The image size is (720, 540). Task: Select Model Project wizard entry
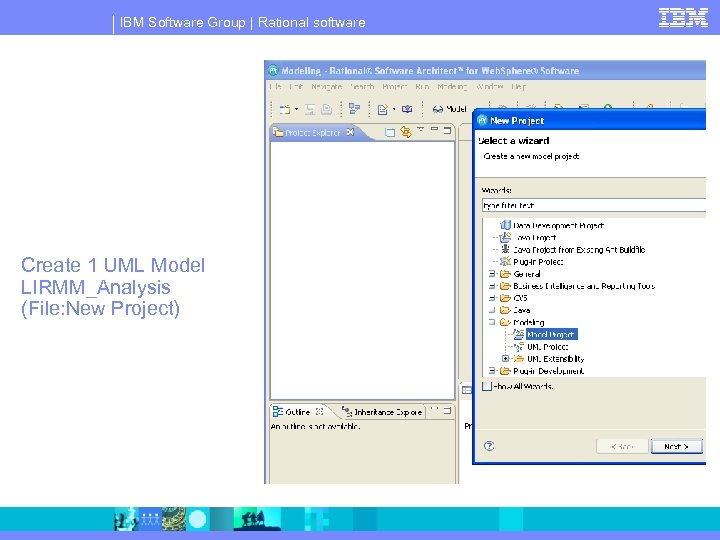[551, 334]
